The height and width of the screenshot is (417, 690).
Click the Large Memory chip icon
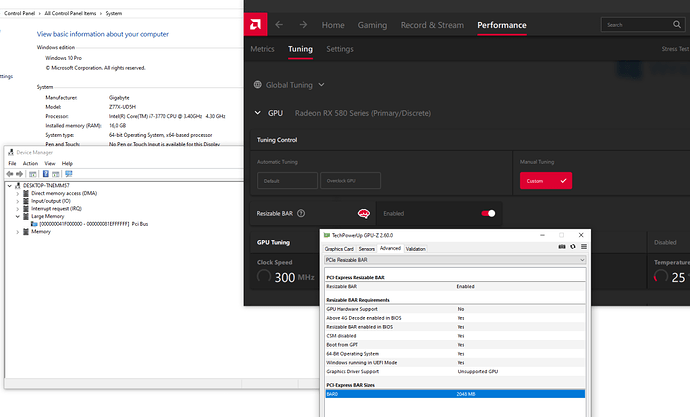[x=26, y=216]
